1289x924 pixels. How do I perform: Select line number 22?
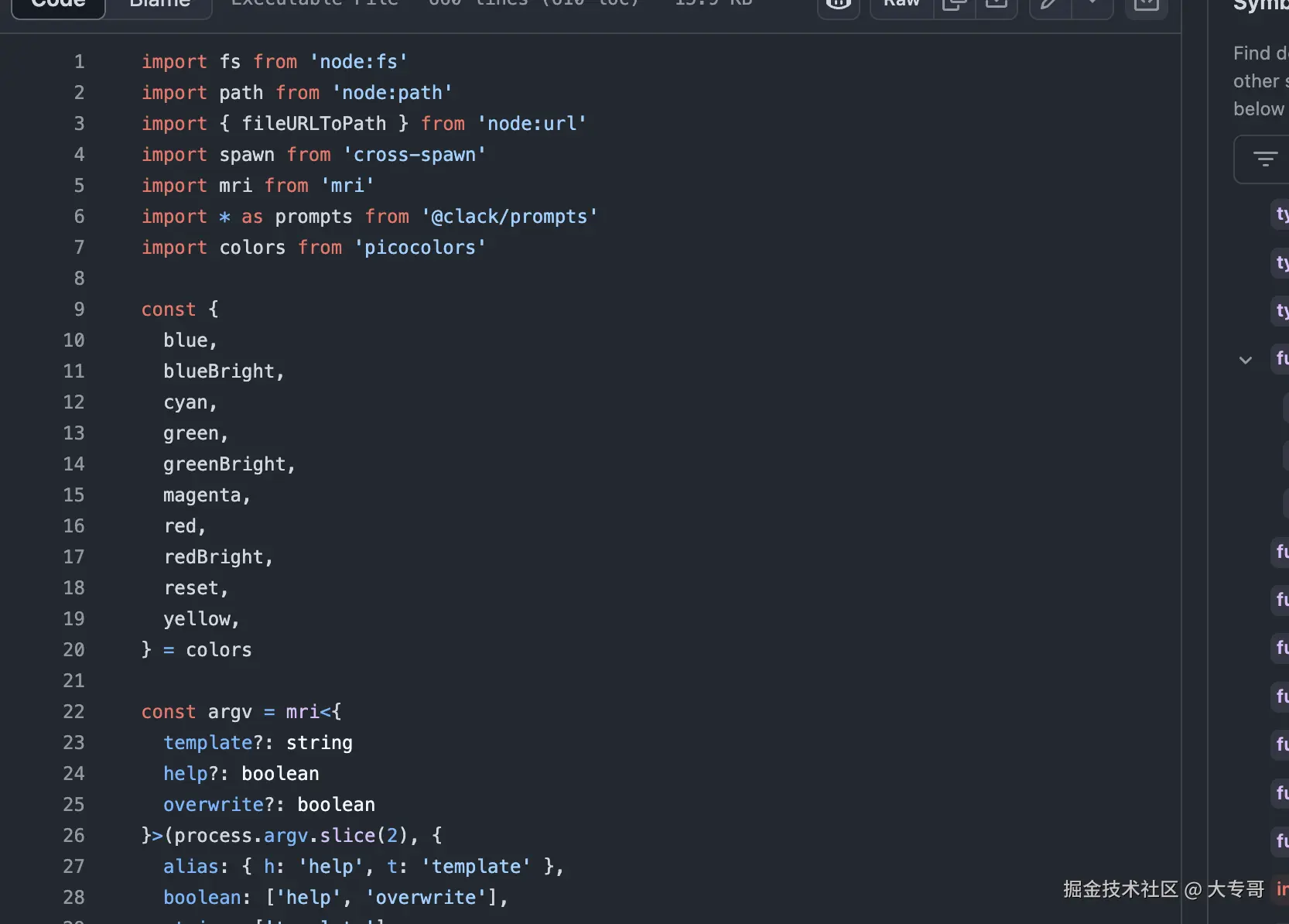click(x=74, y=712)
